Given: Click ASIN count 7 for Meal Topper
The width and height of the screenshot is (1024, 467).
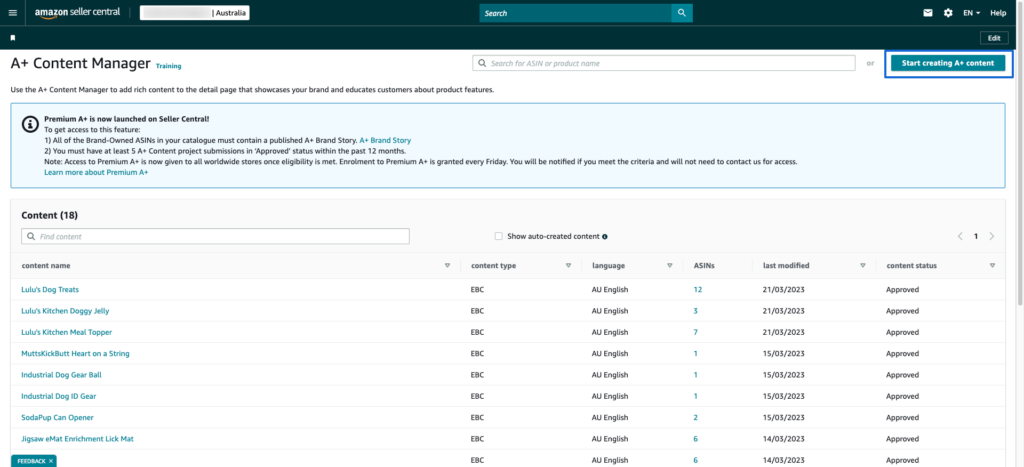Looking at the screenshot, I should [x=696, y=332].
